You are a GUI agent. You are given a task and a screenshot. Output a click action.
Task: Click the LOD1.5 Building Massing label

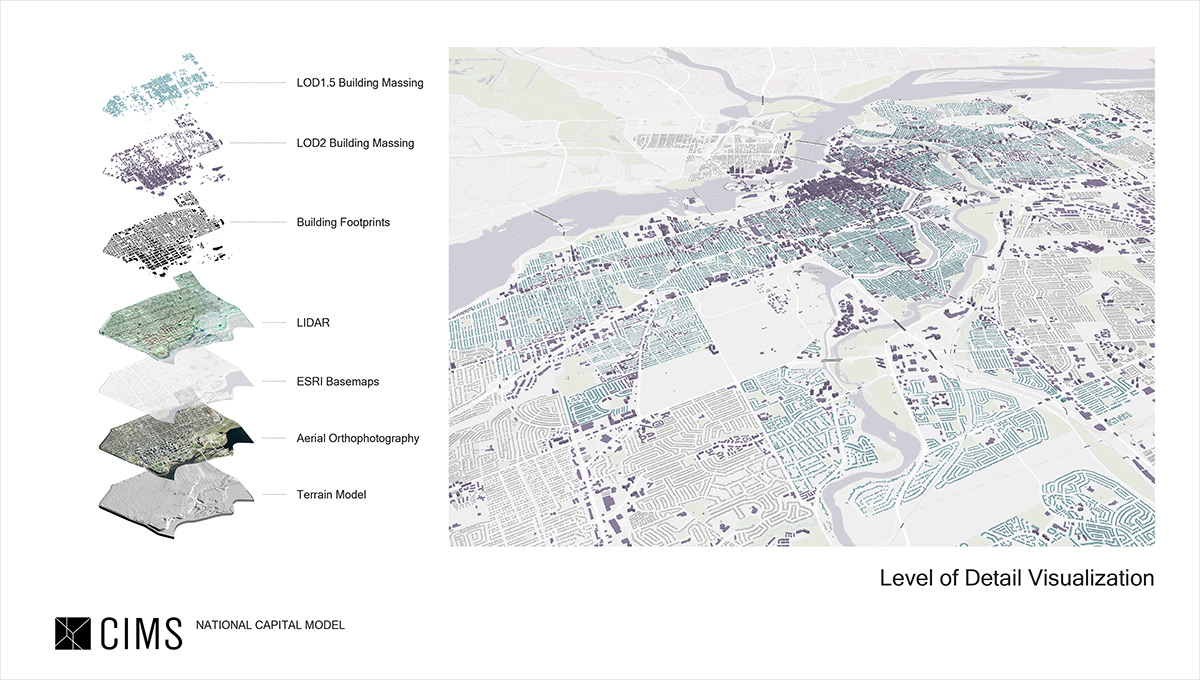coord(360,83)
